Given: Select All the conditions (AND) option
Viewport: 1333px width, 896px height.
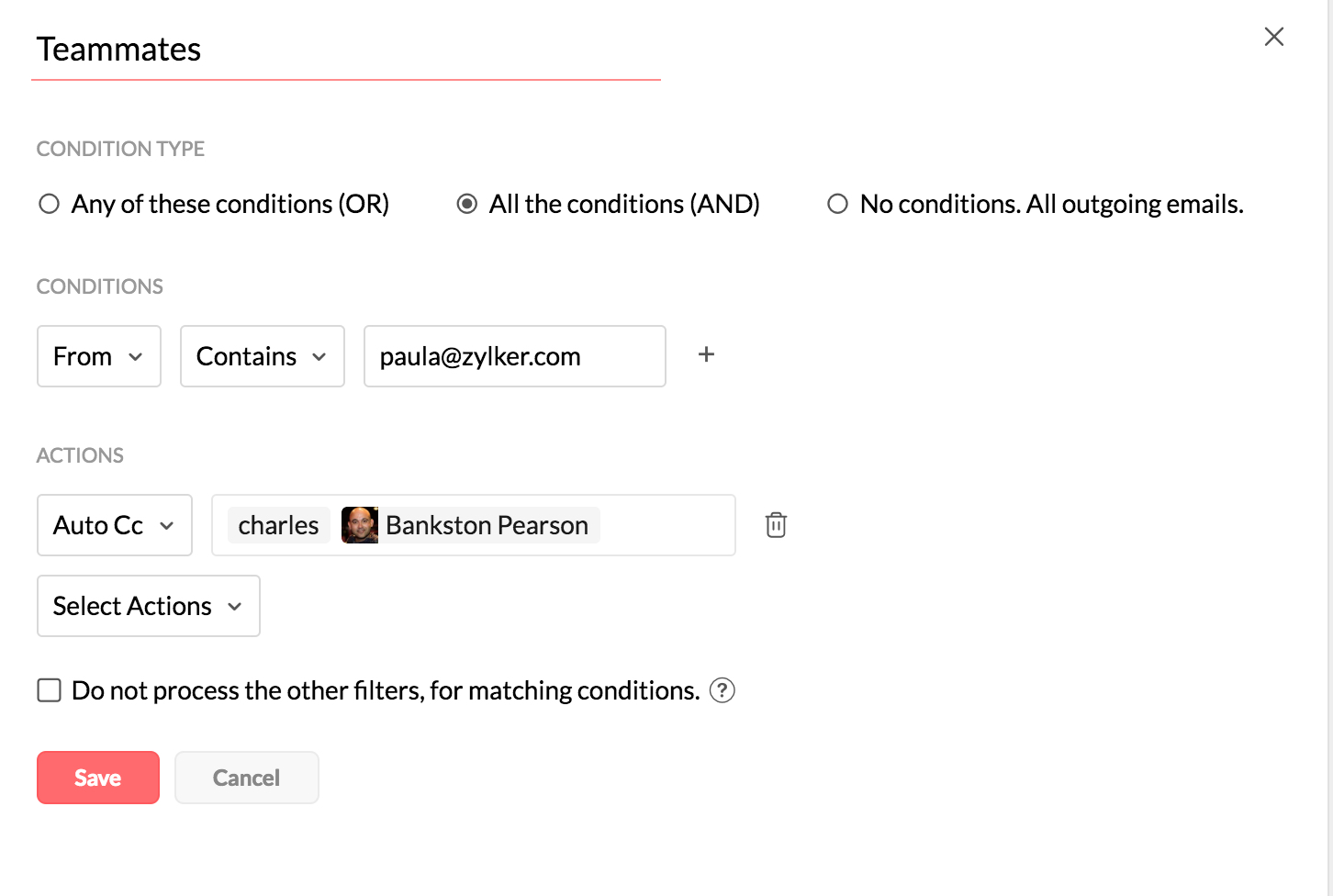Looking at the screenshot, I should pos(467,204).
